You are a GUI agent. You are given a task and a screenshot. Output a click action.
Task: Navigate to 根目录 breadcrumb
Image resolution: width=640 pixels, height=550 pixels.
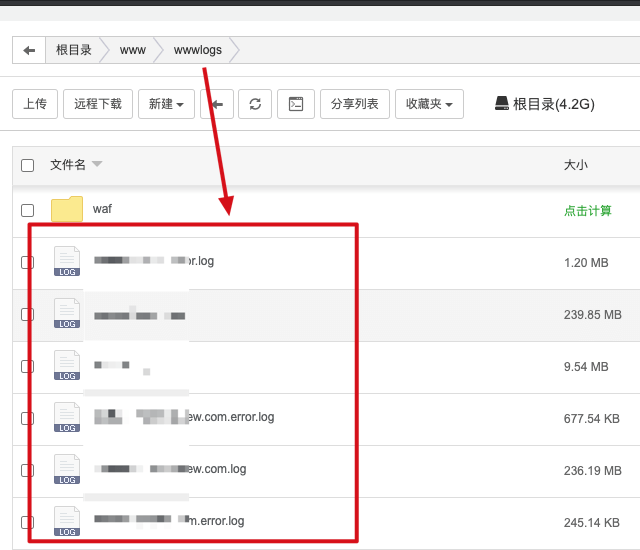click(x=74, y=50)
